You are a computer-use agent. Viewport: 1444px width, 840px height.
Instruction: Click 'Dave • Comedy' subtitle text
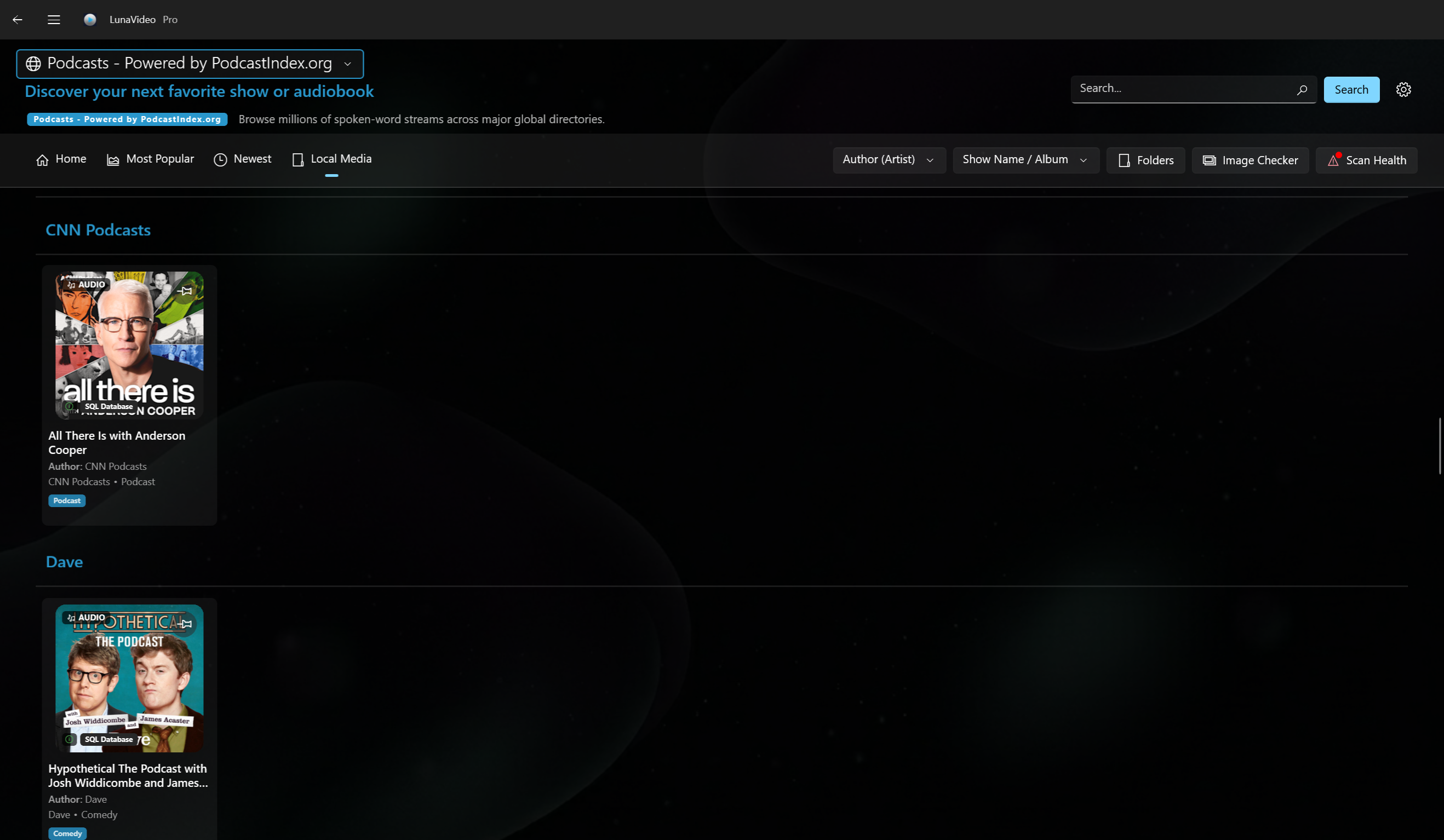click(x=83, y=815)
